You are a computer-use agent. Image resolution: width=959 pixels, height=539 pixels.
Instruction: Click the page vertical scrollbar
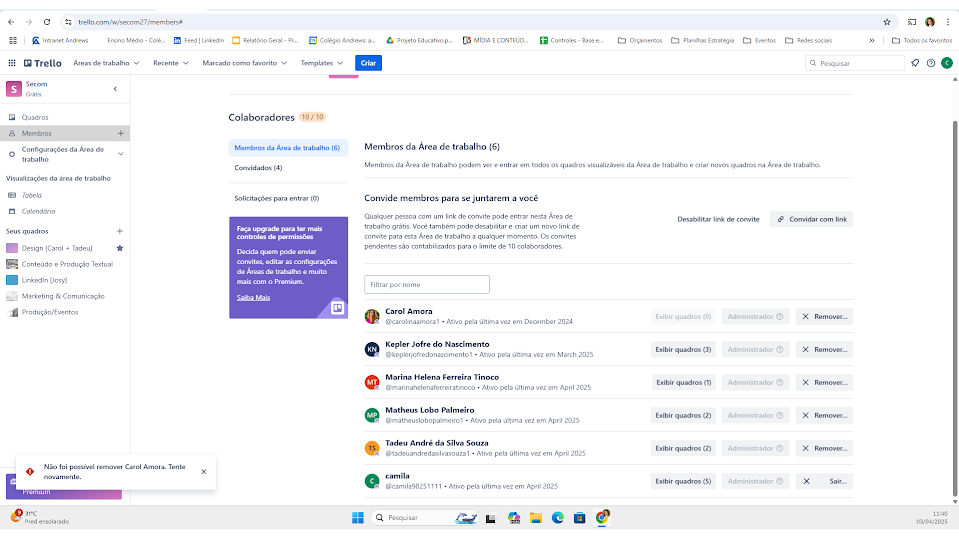(955, 306)
